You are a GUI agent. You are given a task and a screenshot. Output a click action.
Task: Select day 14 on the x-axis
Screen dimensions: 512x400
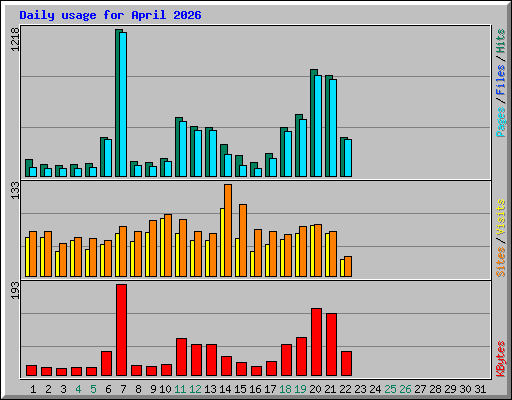pos(225,389)
